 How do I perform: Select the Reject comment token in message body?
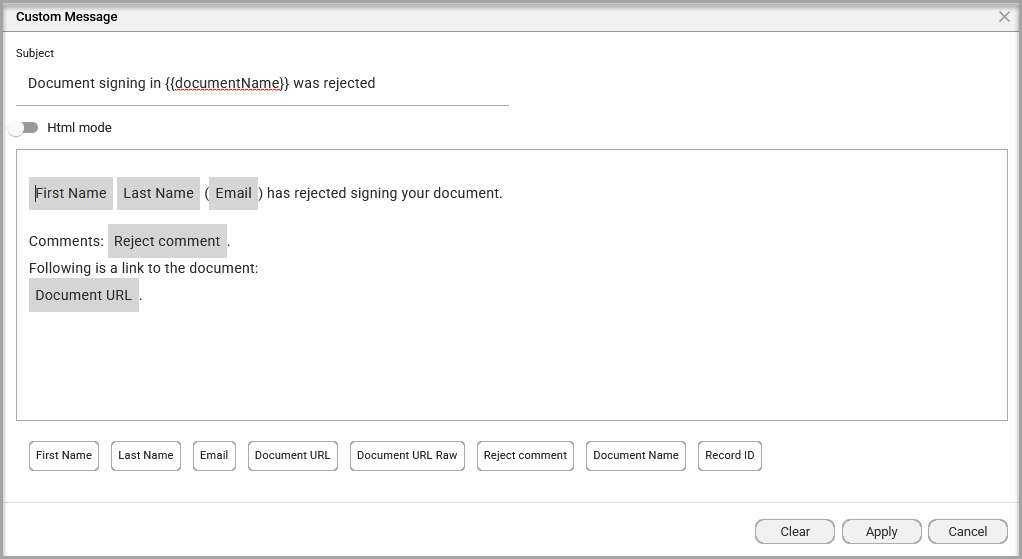(167, 241)
